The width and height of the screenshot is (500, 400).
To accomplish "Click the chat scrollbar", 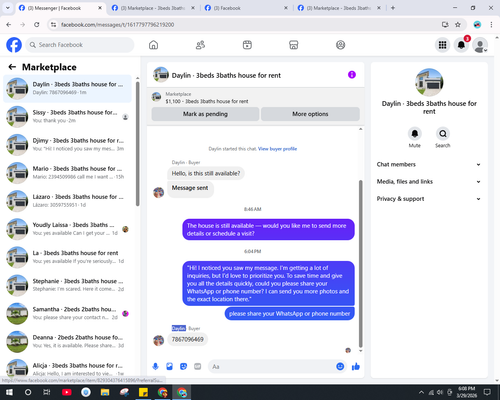I will tap(360, 263).
